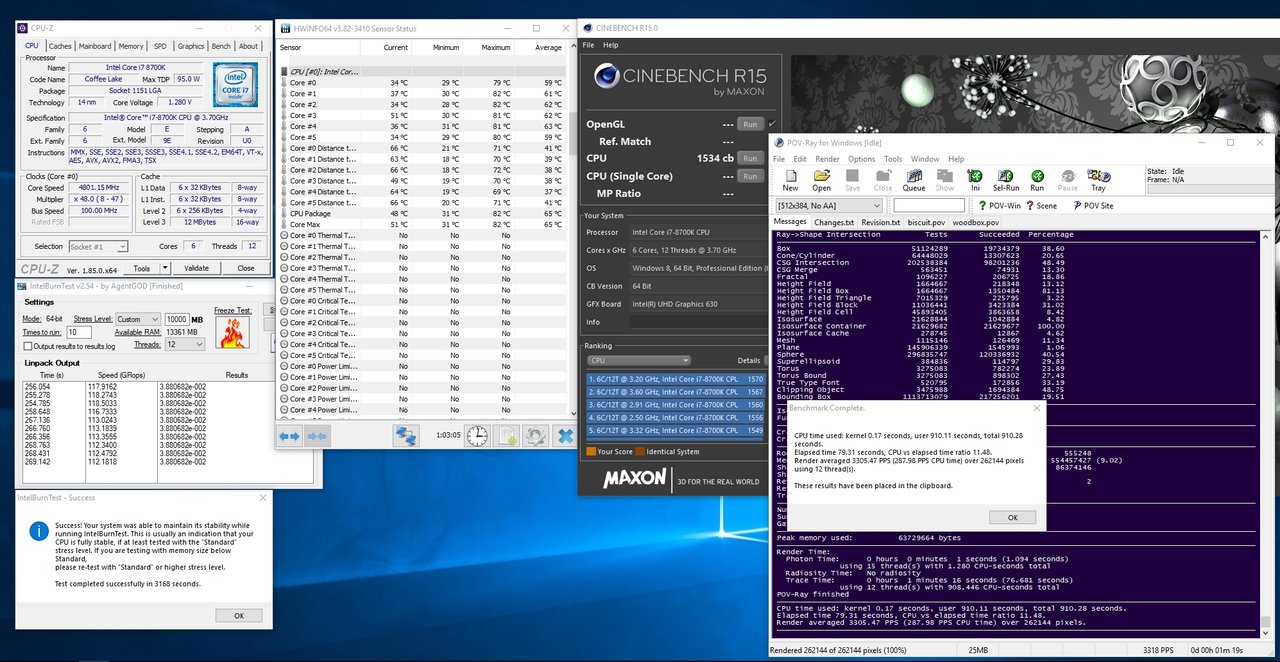Click the HWiNFO logging file icon
The image size is (1280, 662).
tap(507, 436)
